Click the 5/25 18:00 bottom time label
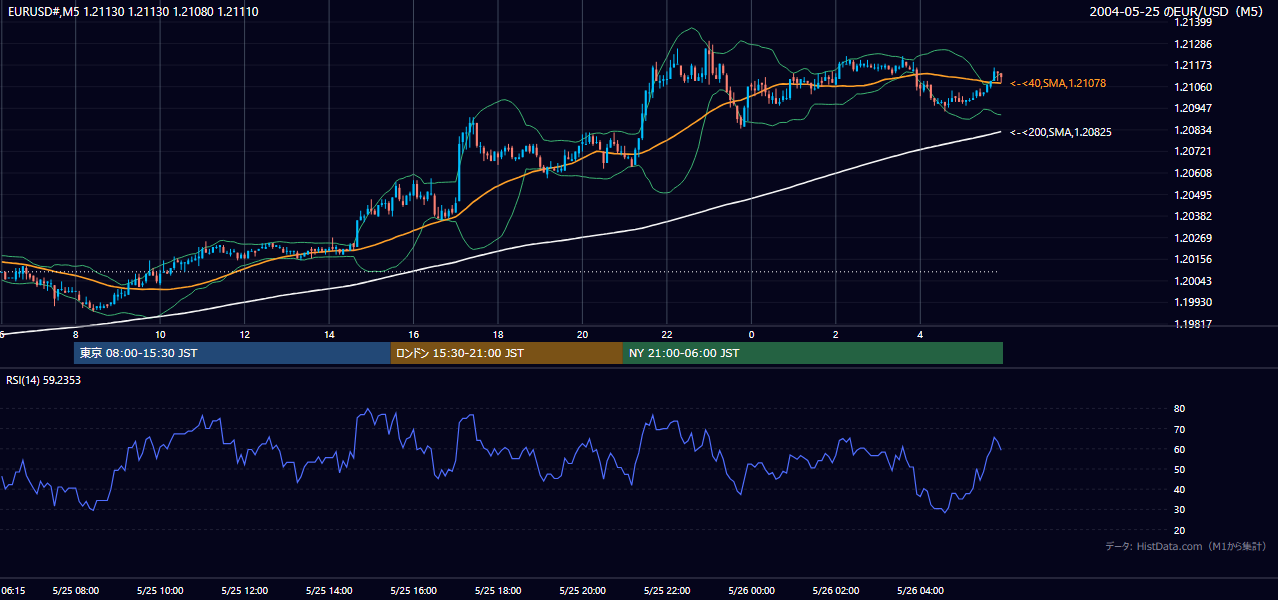Screen dimensions: 1278x600 click(498, 591)
